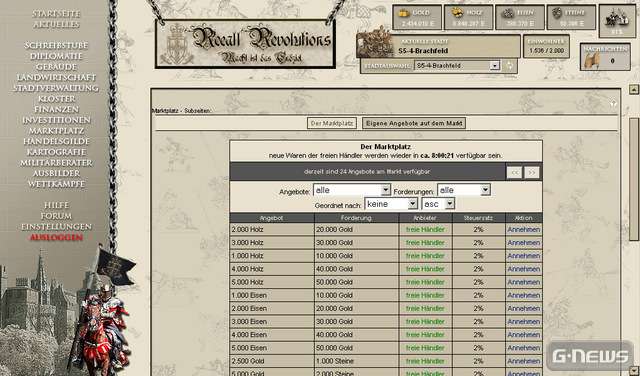Switch to Der Marktplatz tab

(x=332, y=123)
